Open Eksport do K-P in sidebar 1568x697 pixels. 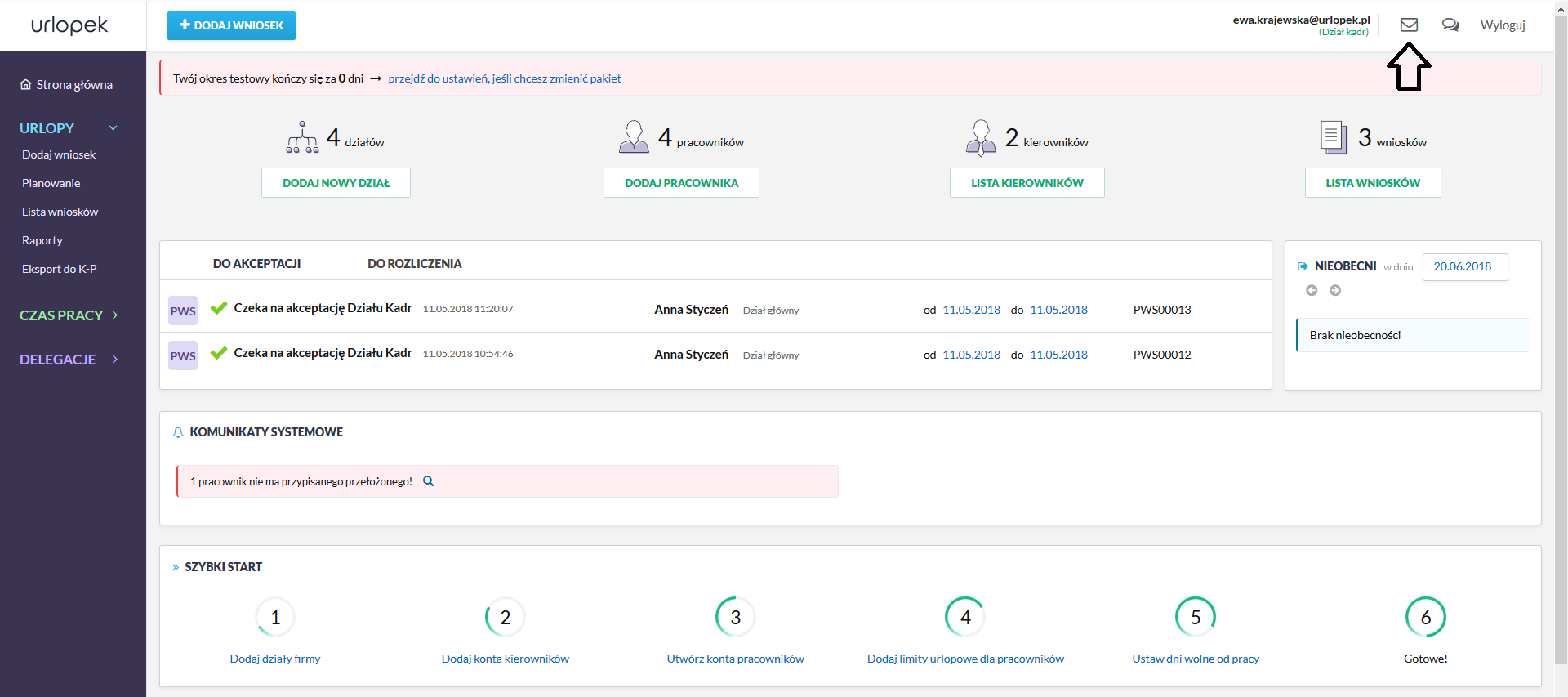point(59,269)
